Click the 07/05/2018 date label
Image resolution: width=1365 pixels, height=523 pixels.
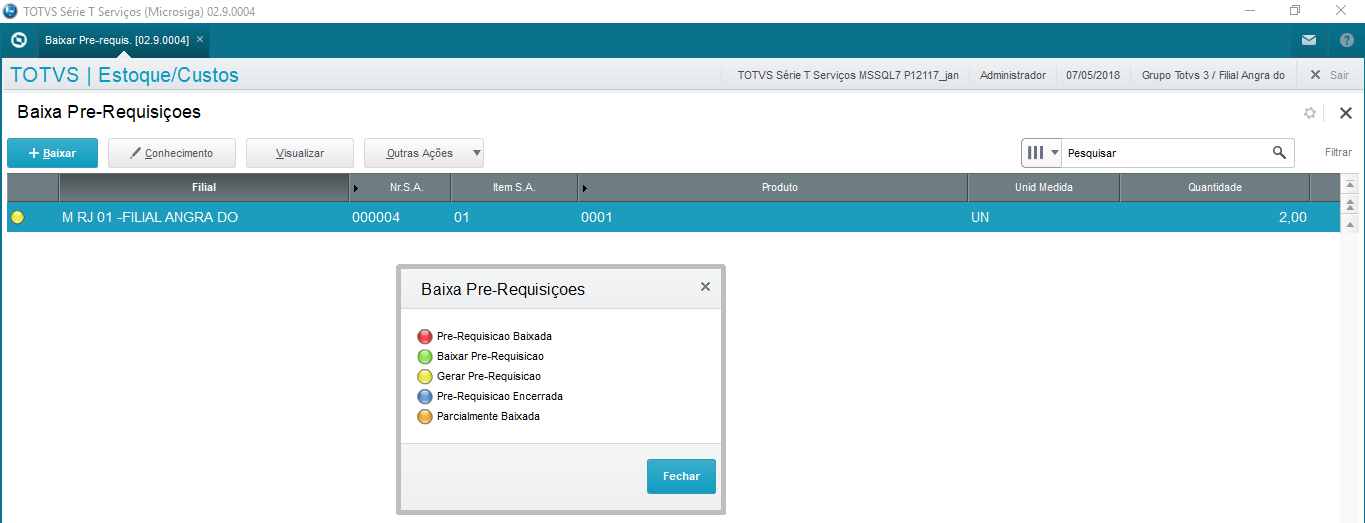[1093, 75]
